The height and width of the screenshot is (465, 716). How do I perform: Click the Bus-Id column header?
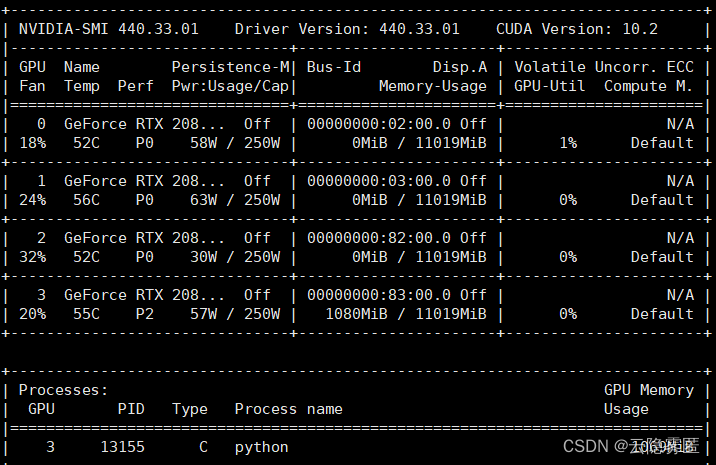(334, 67)
